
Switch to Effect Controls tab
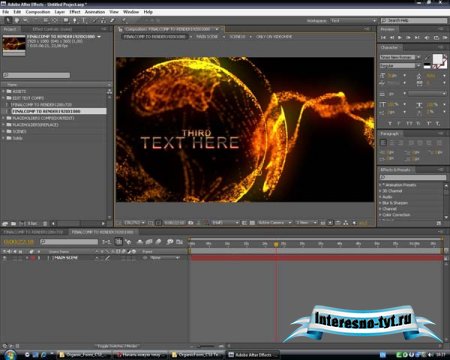click(52, 29)
